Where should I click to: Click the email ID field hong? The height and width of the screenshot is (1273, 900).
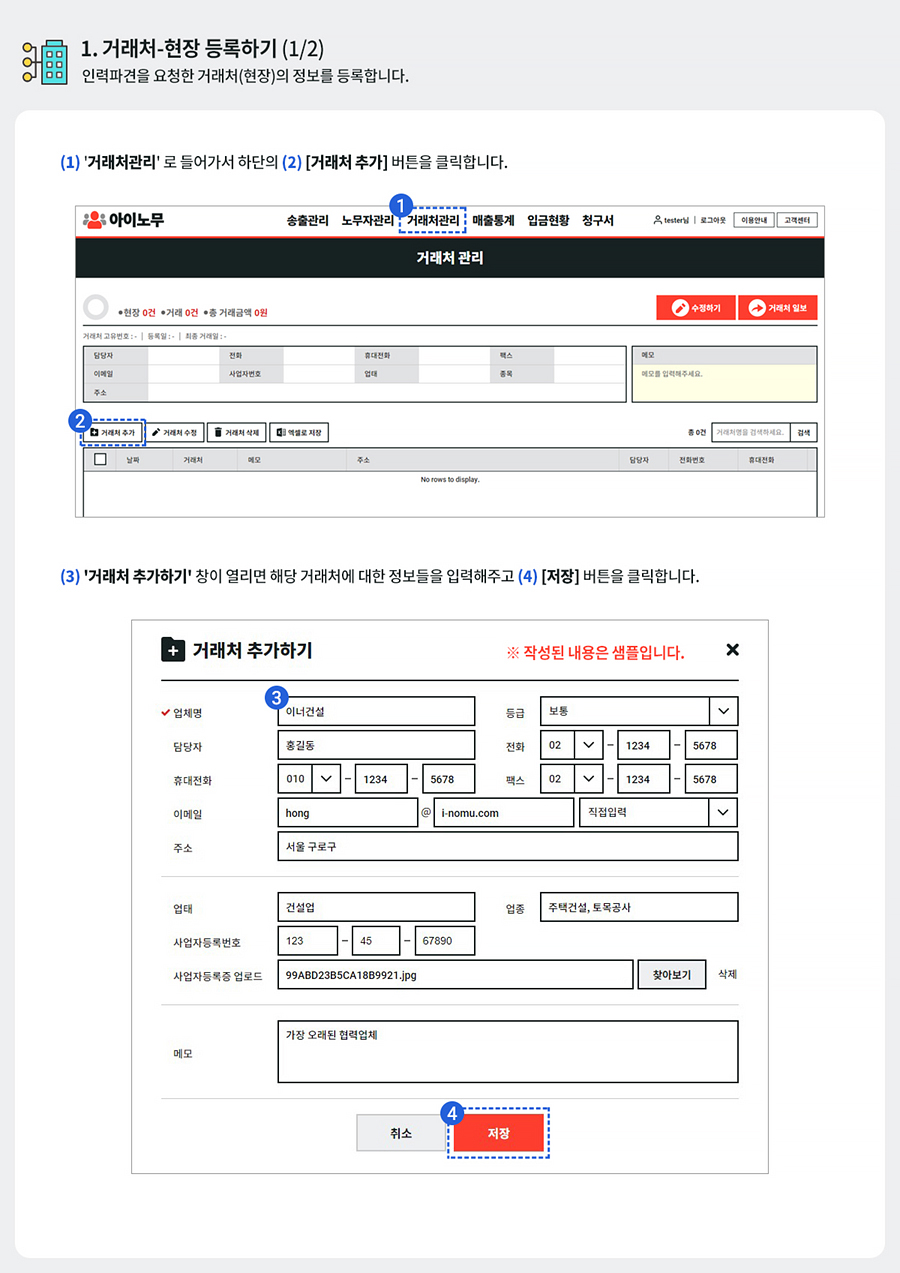pos(347,813)
